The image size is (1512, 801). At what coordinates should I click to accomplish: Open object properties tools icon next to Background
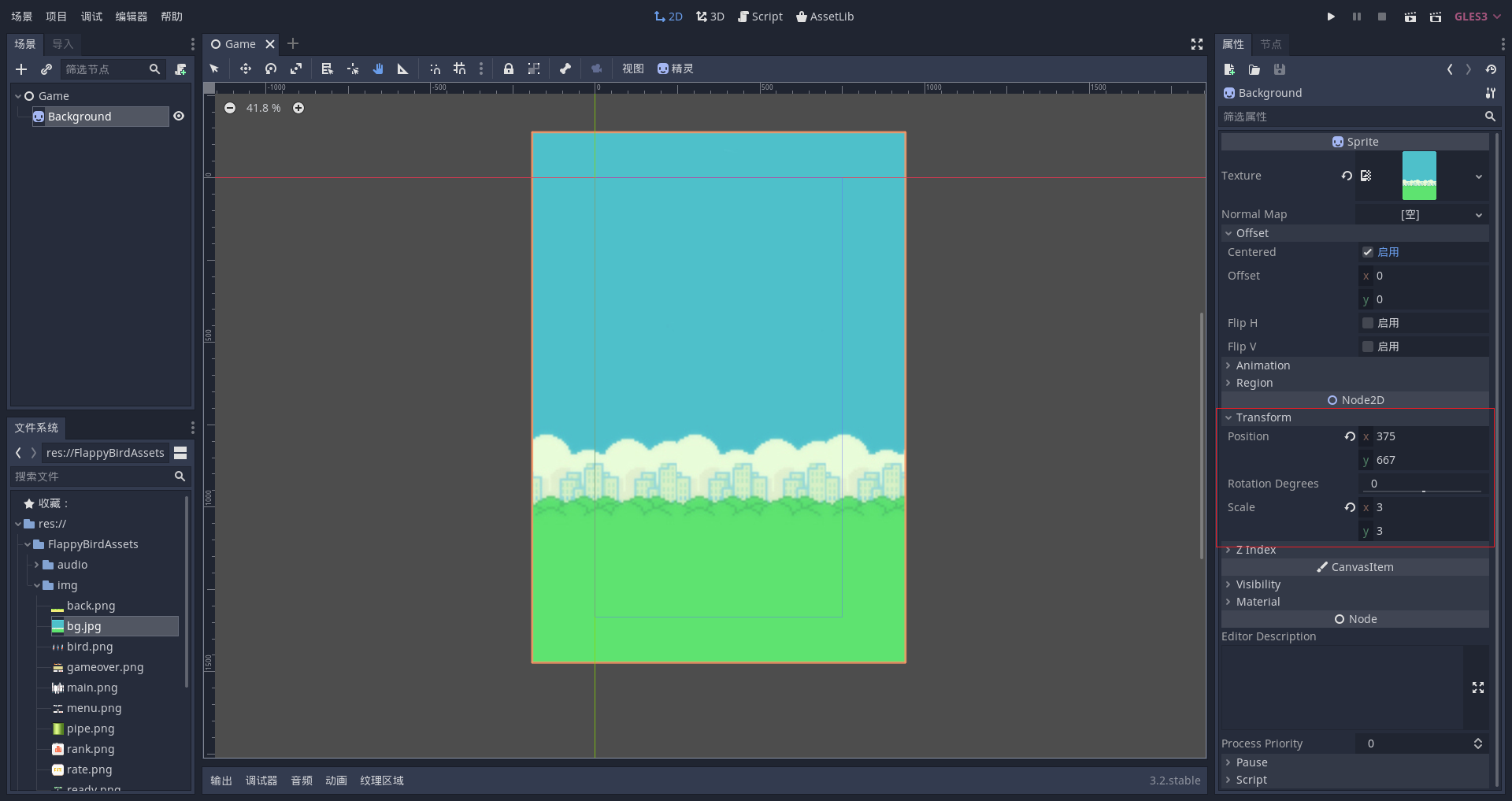[1491, 93]
